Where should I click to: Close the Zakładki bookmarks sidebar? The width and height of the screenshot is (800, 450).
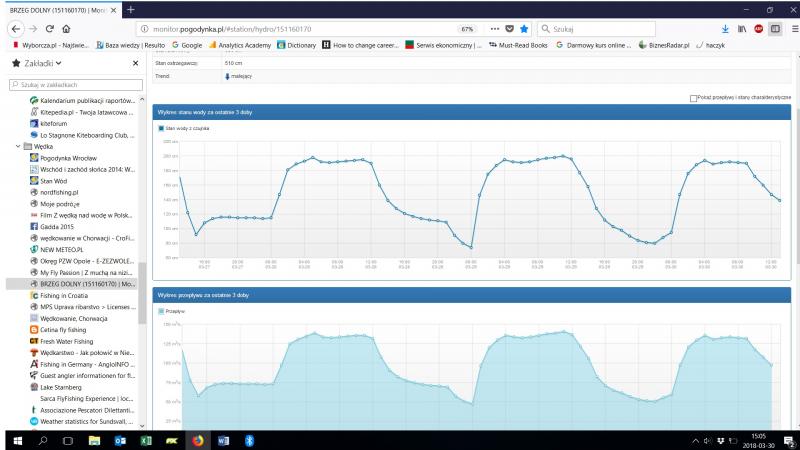[136, 63]
